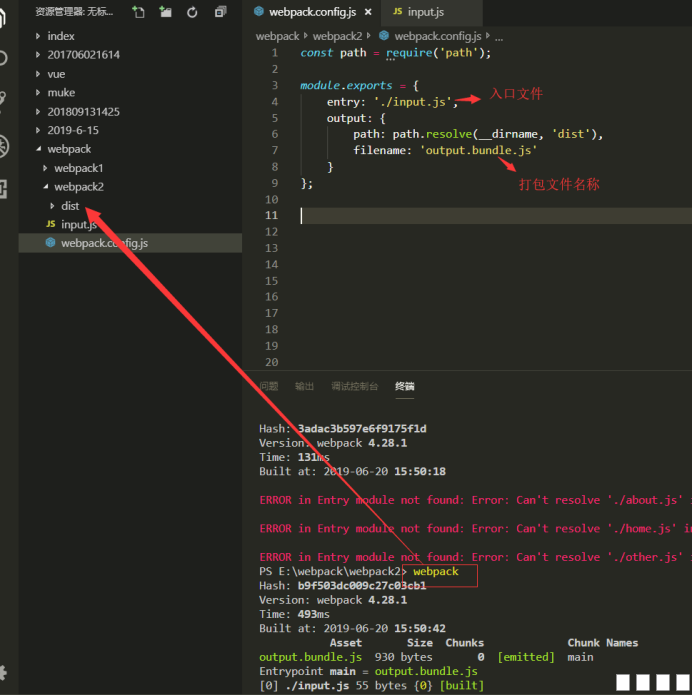Open the 问题 (Problems) panel tab

[269, 386]
